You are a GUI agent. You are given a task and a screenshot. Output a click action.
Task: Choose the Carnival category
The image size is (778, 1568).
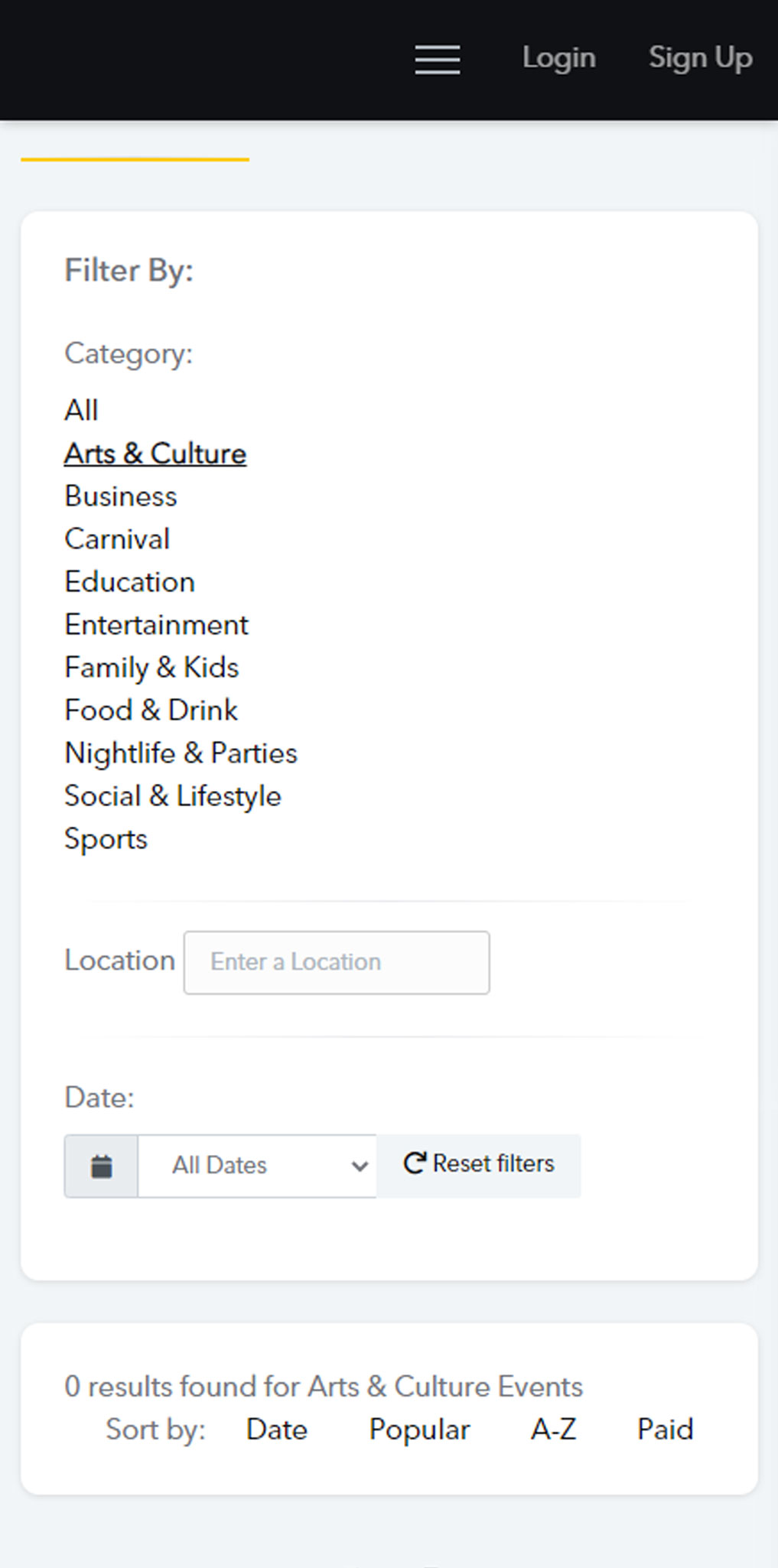click(117, 539)
